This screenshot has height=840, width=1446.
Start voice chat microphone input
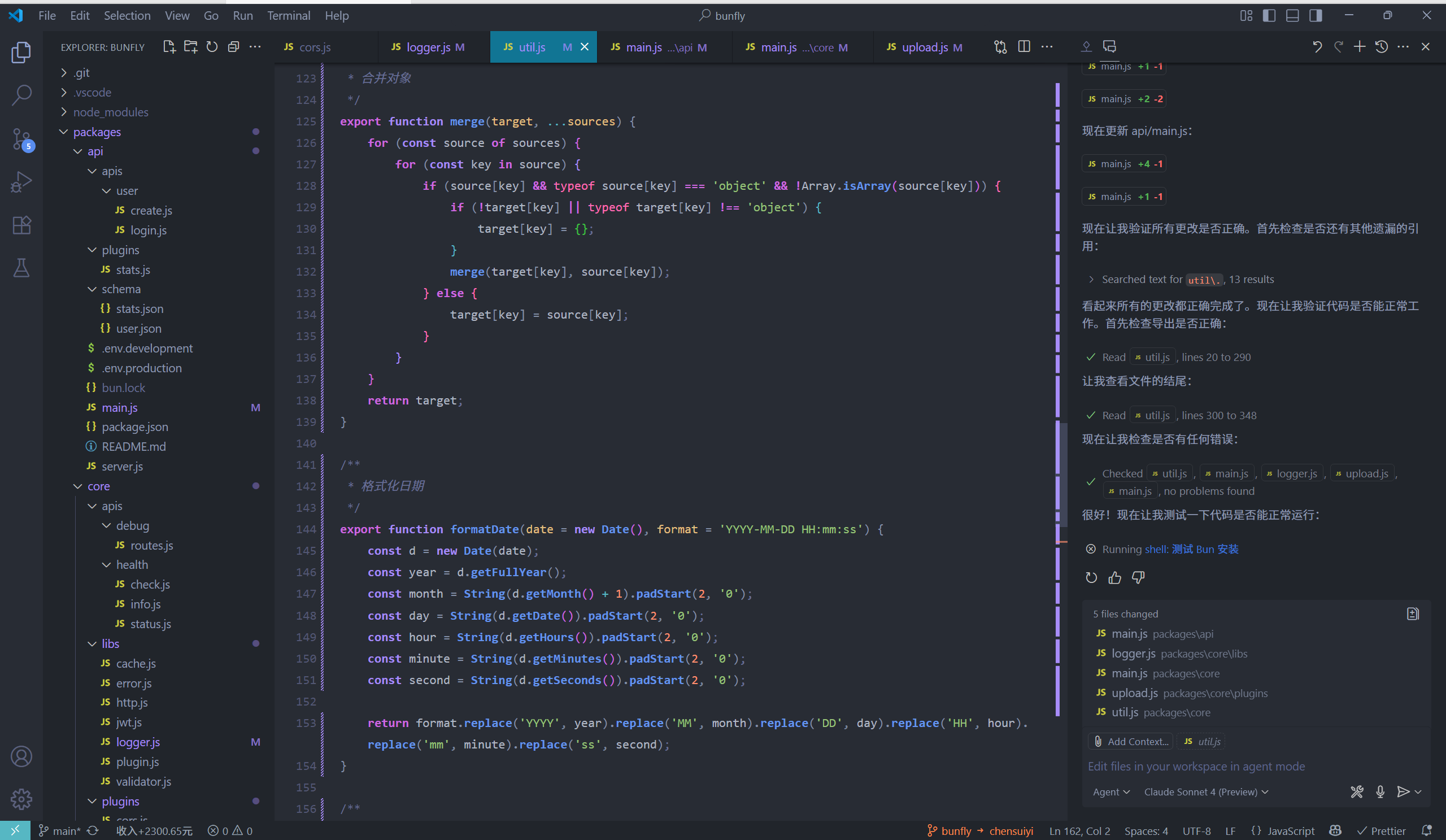(1380, 792)
